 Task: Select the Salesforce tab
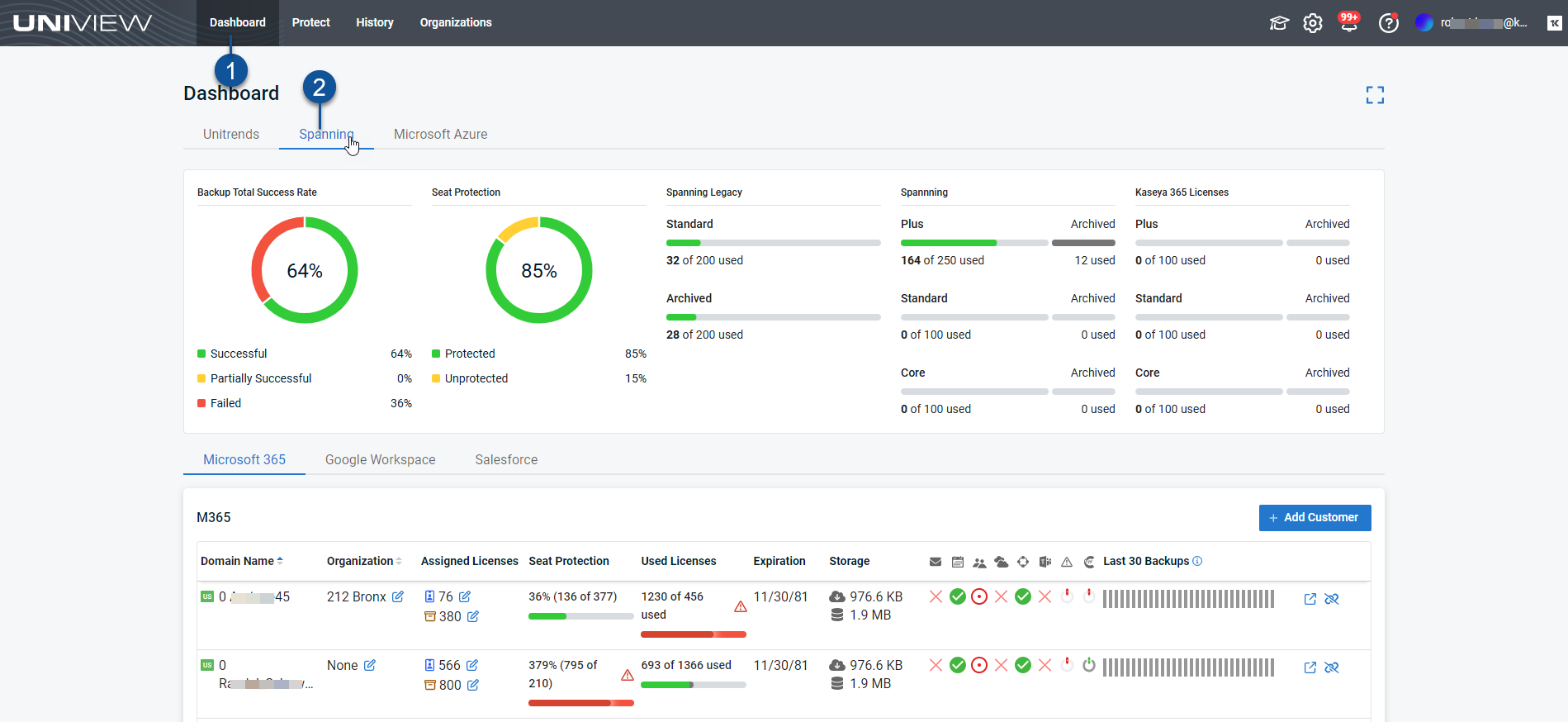click(x=506, y=459)
